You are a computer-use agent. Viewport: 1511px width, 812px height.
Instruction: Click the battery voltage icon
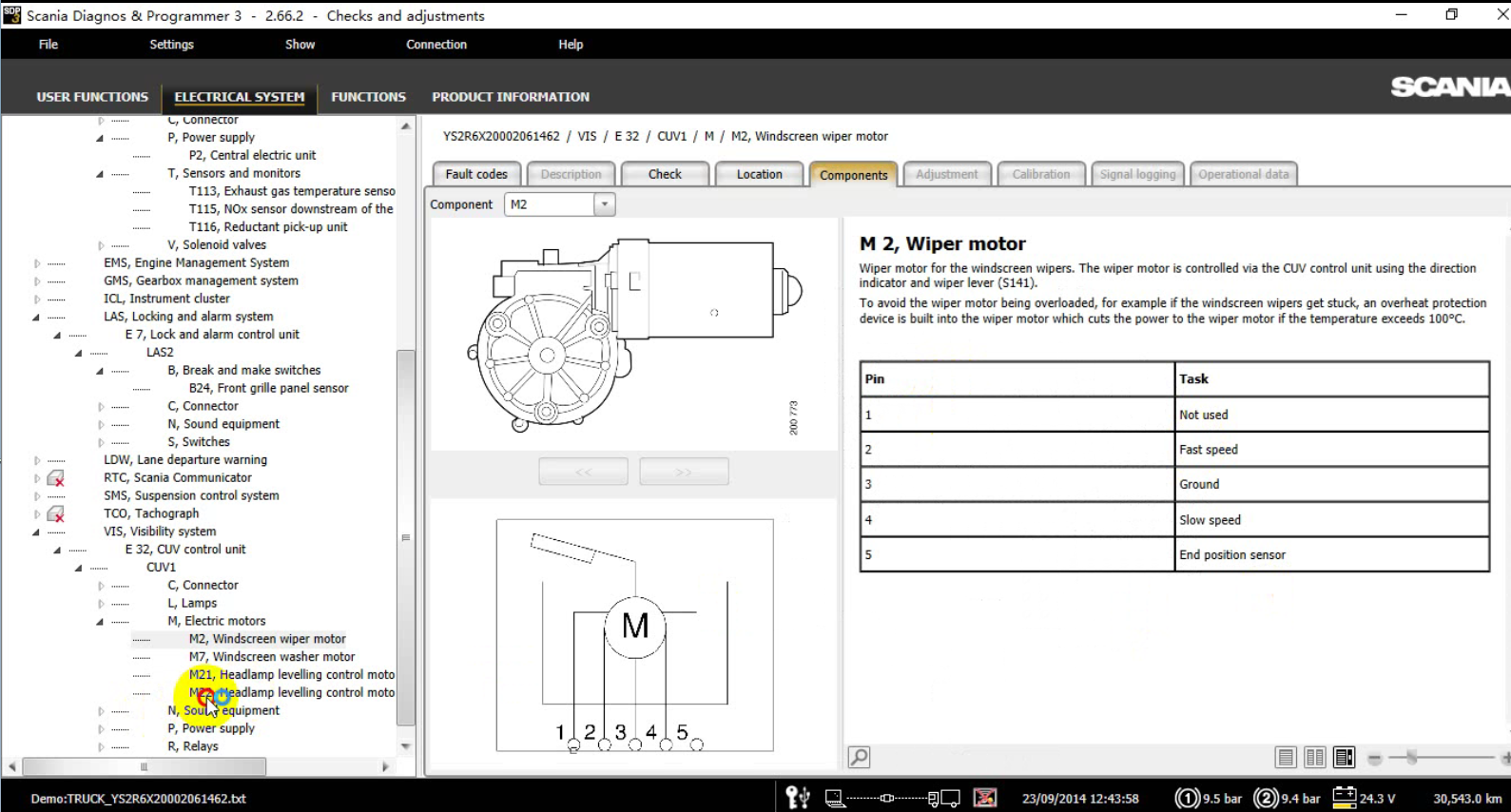(1345, 798)
